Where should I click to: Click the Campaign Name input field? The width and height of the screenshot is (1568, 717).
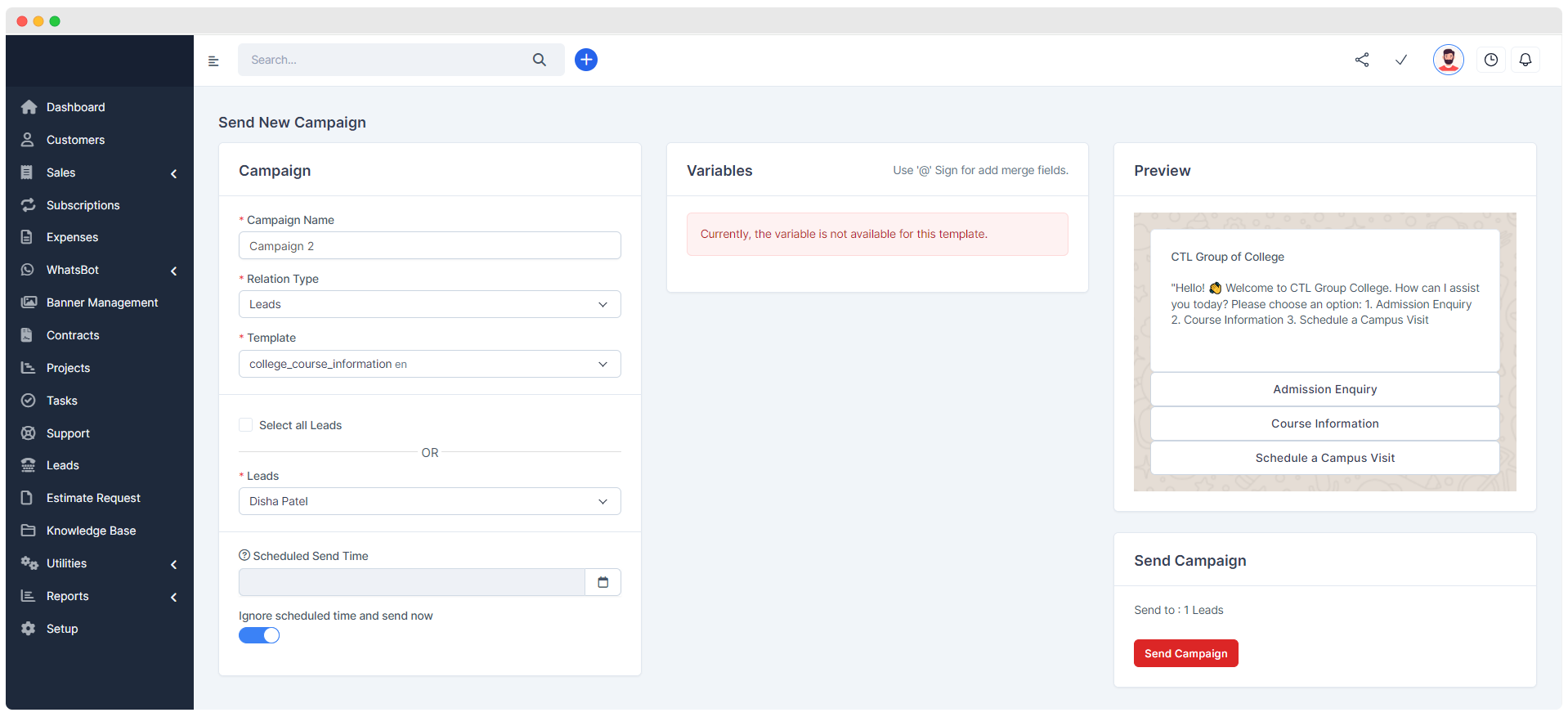(x=429, y=246)
